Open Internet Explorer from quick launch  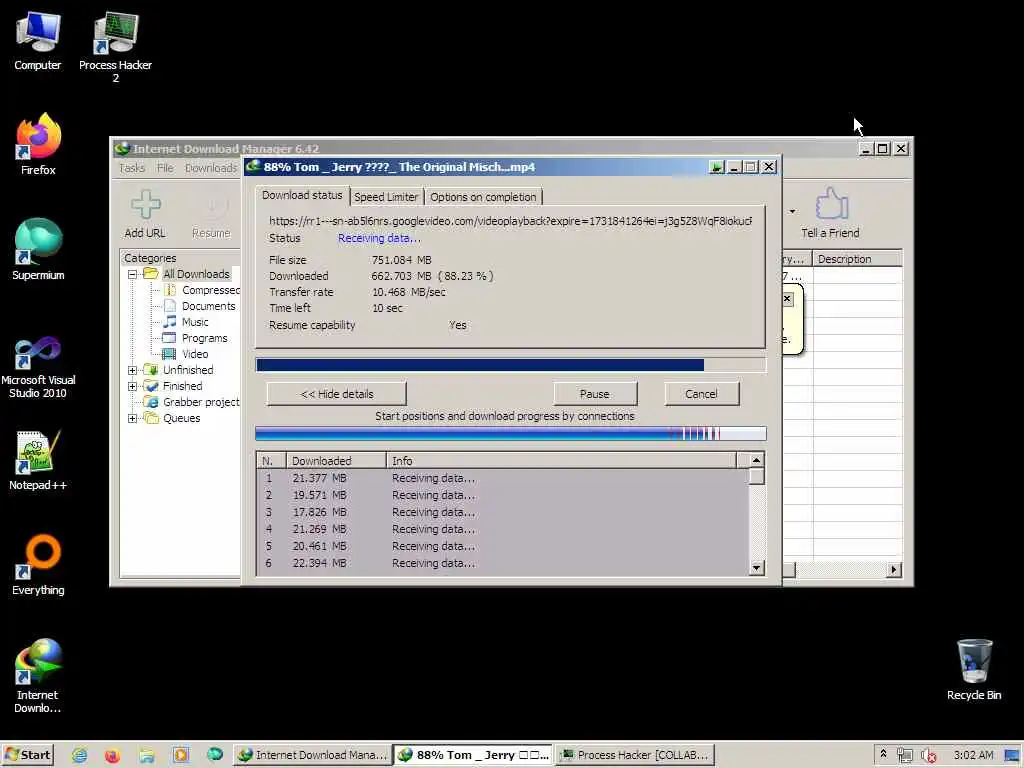(80, 756)
